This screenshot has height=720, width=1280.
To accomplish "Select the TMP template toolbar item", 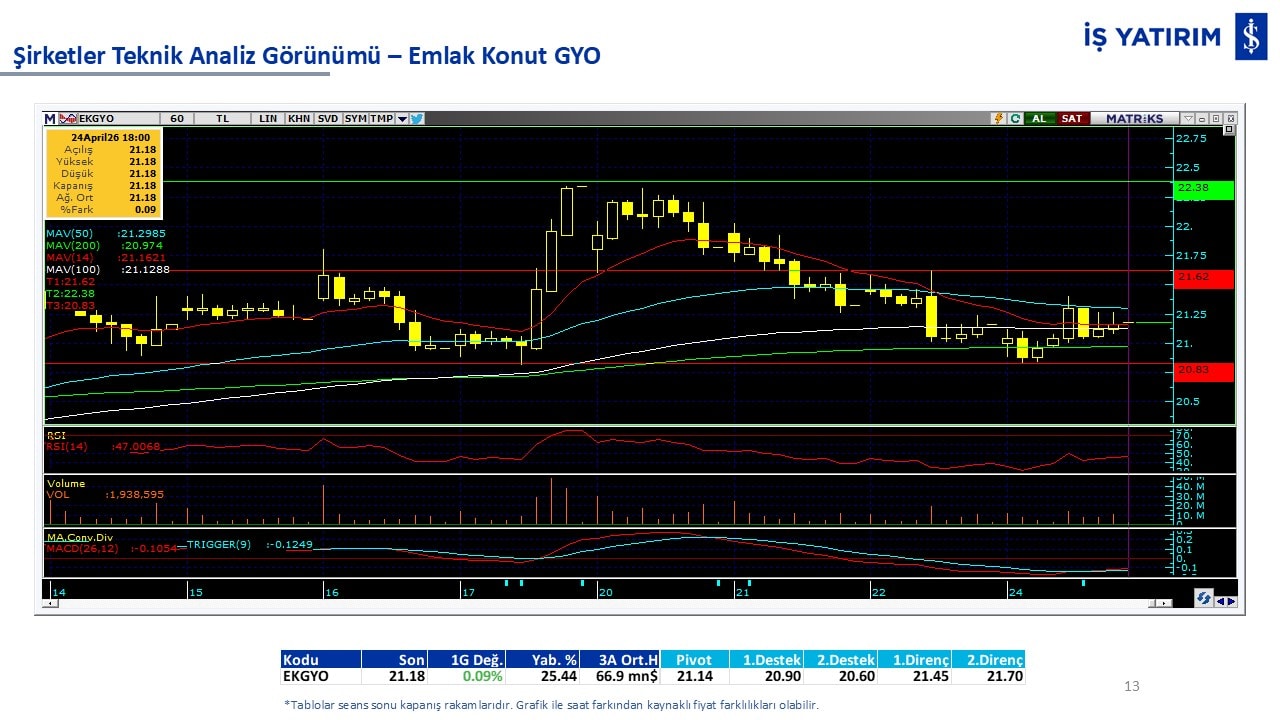I will coord(381,118).
